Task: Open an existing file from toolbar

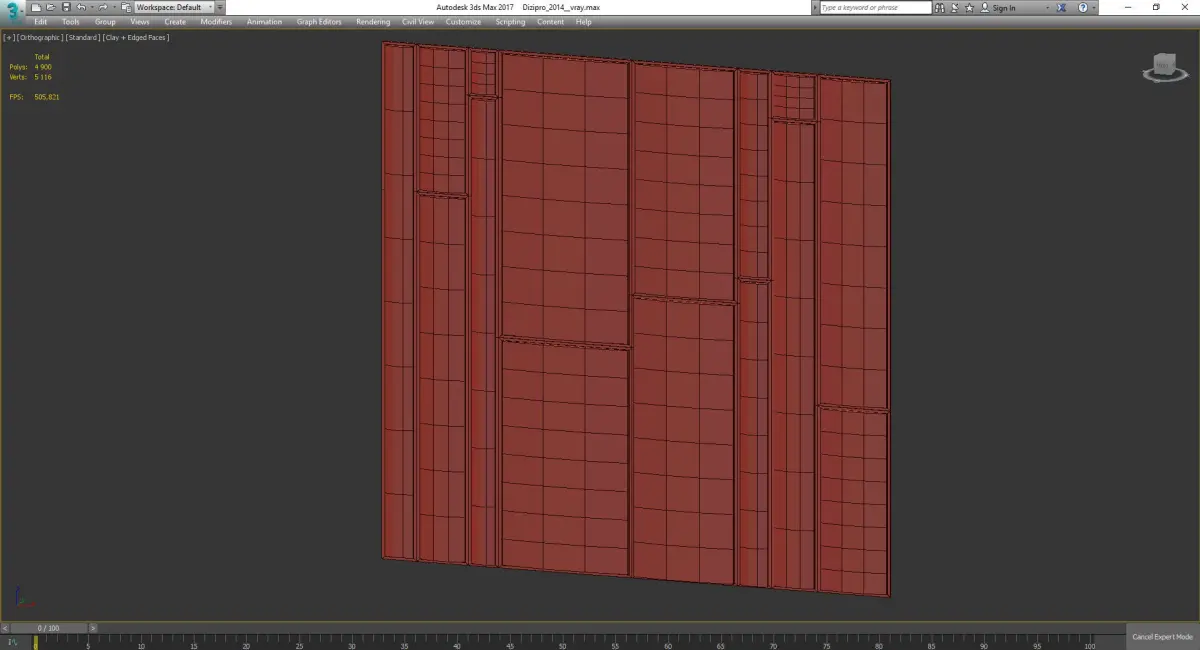Action: [50, 7]
